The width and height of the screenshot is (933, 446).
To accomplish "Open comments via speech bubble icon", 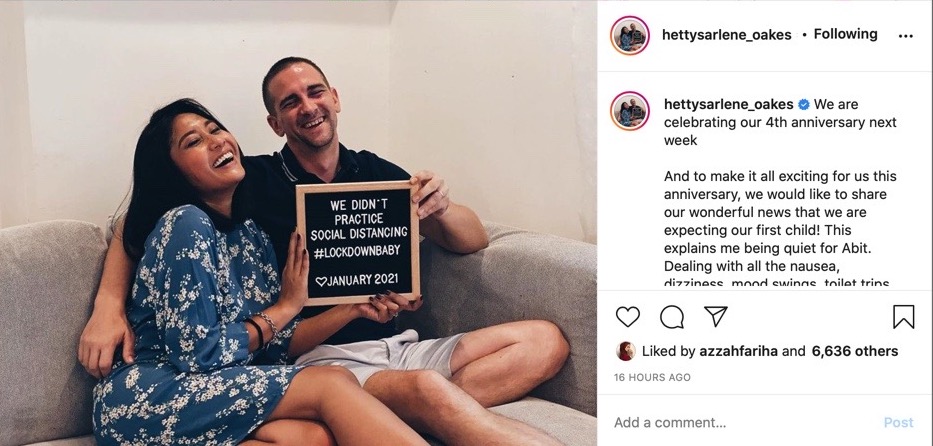I will [672, 317].
